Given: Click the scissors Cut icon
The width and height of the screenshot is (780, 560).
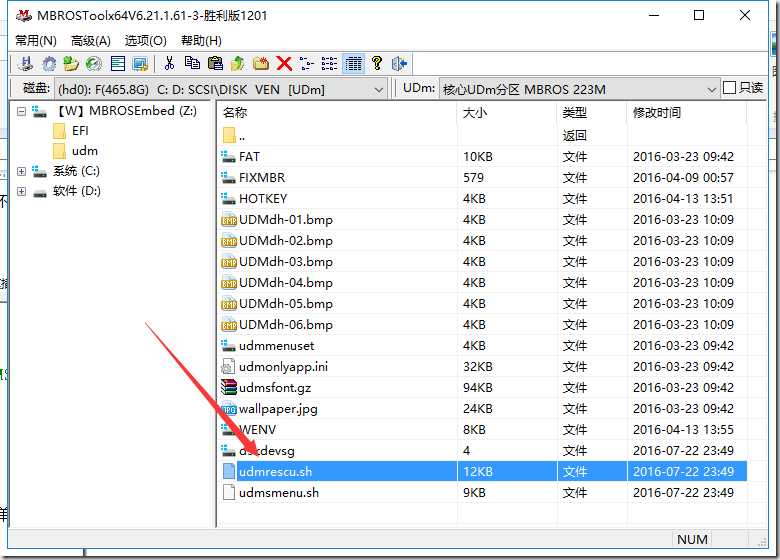Looking at the screenshot, I should tap(169, 63).
